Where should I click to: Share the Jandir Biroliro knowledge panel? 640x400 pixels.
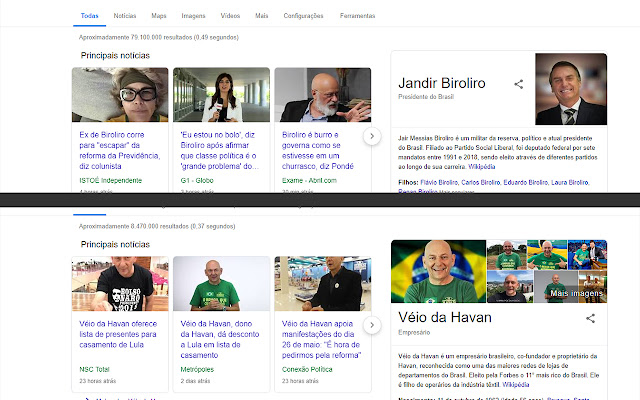click(518, 84)
